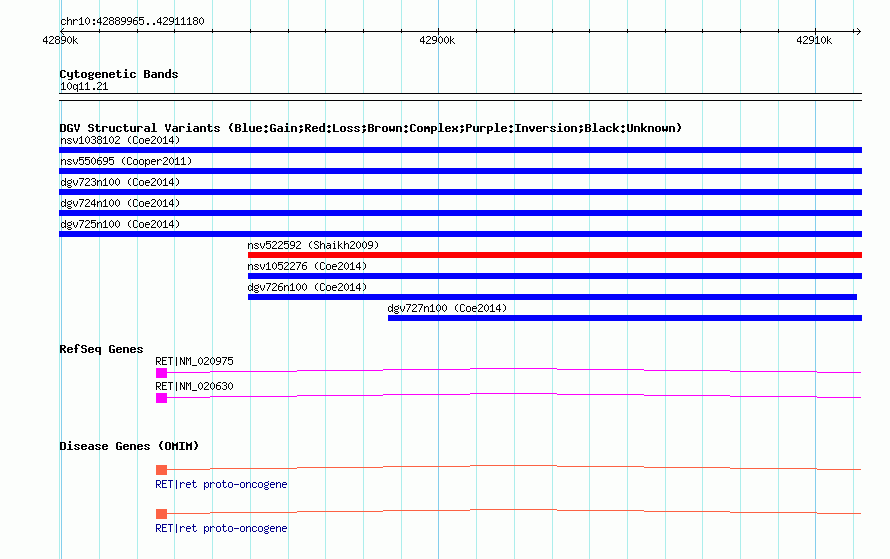
Task: Click the right arrowhead on the ruler
Action: tap(858, 31)
